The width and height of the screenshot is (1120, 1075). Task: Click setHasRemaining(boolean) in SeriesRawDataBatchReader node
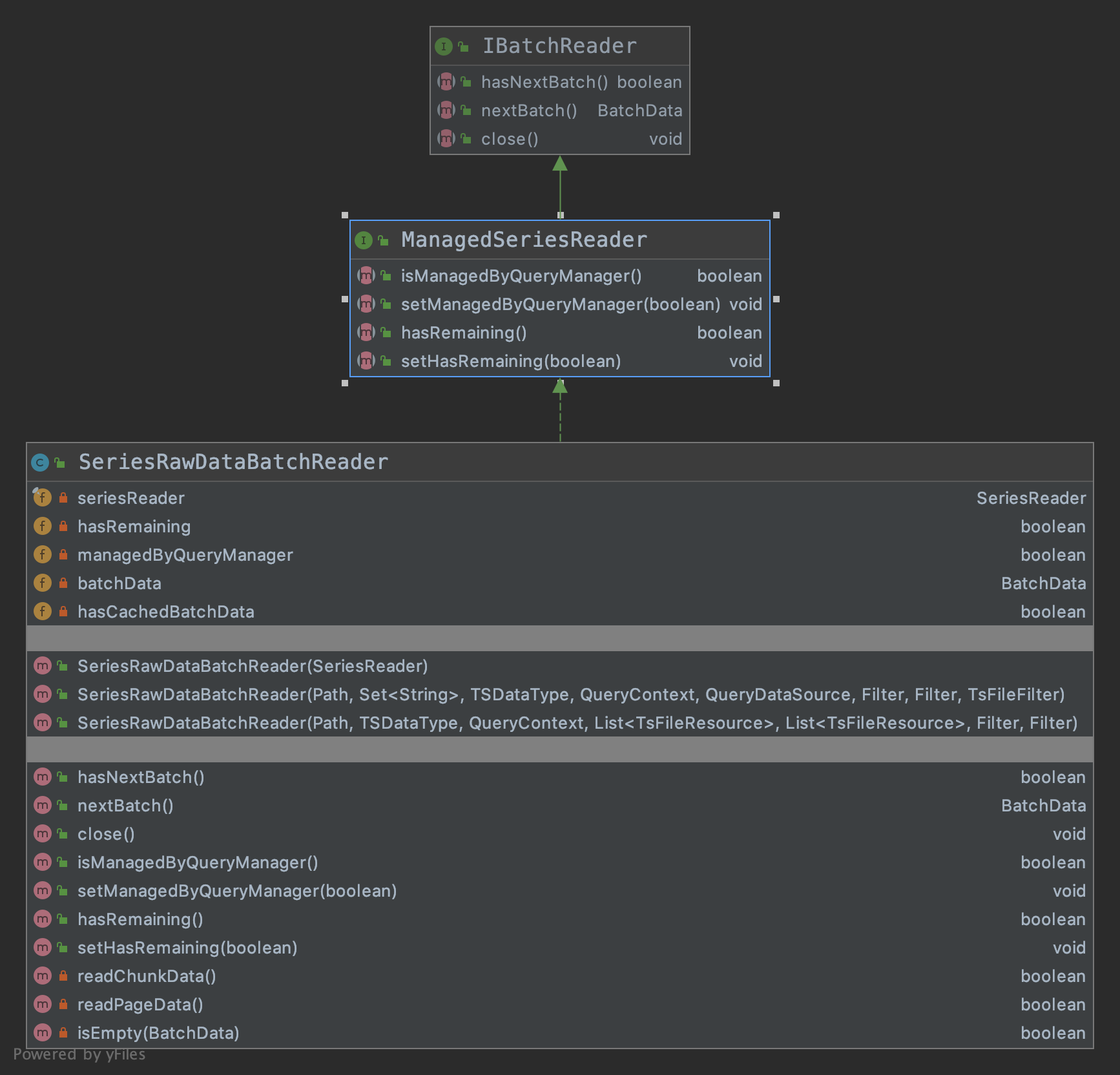[x=187, y=948]
